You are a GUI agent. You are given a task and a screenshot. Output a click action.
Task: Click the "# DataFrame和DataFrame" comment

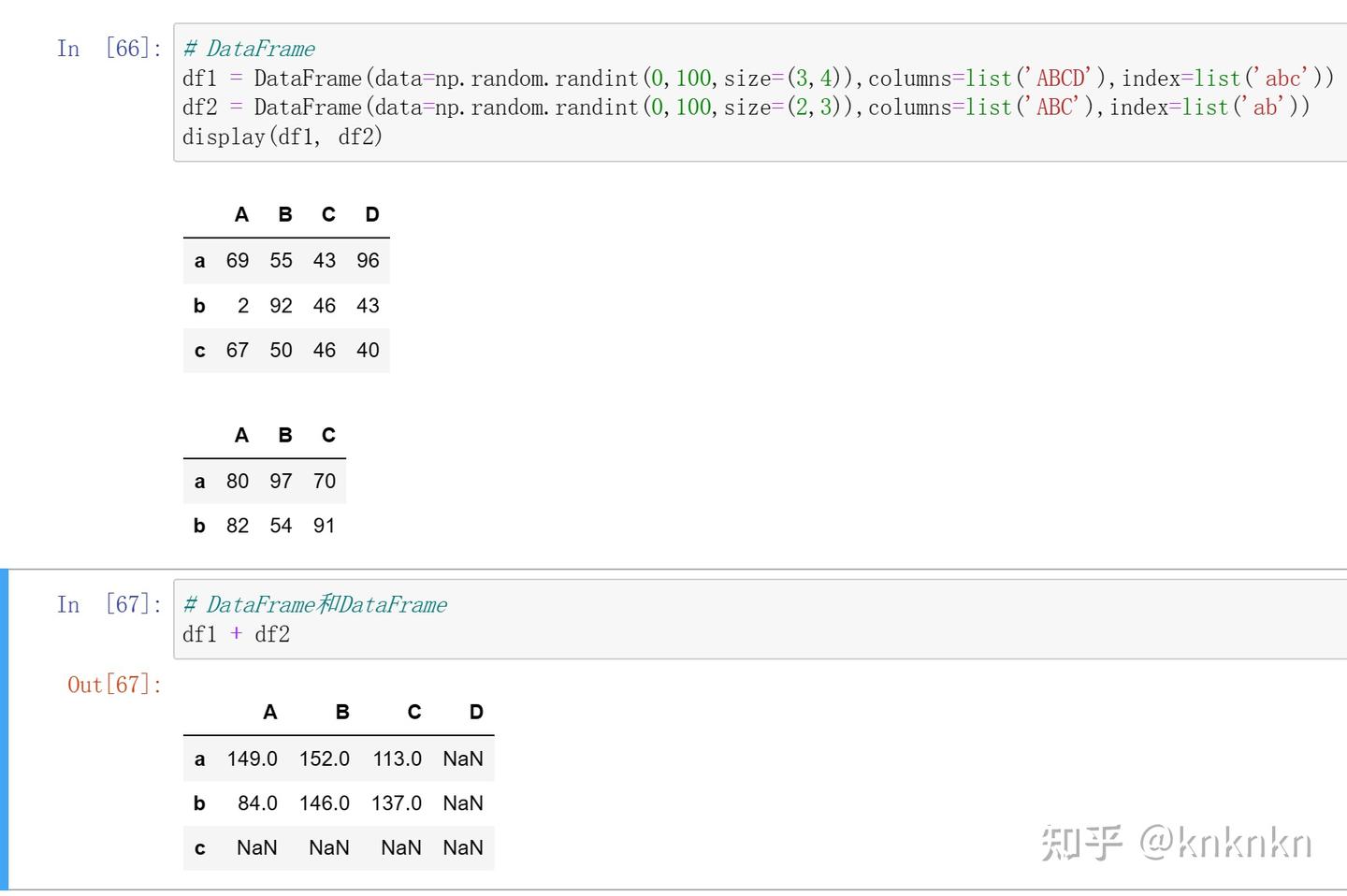coord(315,604)
